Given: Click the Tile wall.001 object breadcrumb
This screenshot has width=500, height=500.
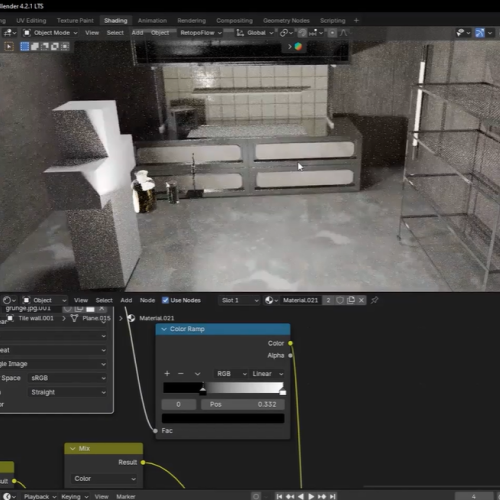Looking at the screenshot, I should pos(31,318).
